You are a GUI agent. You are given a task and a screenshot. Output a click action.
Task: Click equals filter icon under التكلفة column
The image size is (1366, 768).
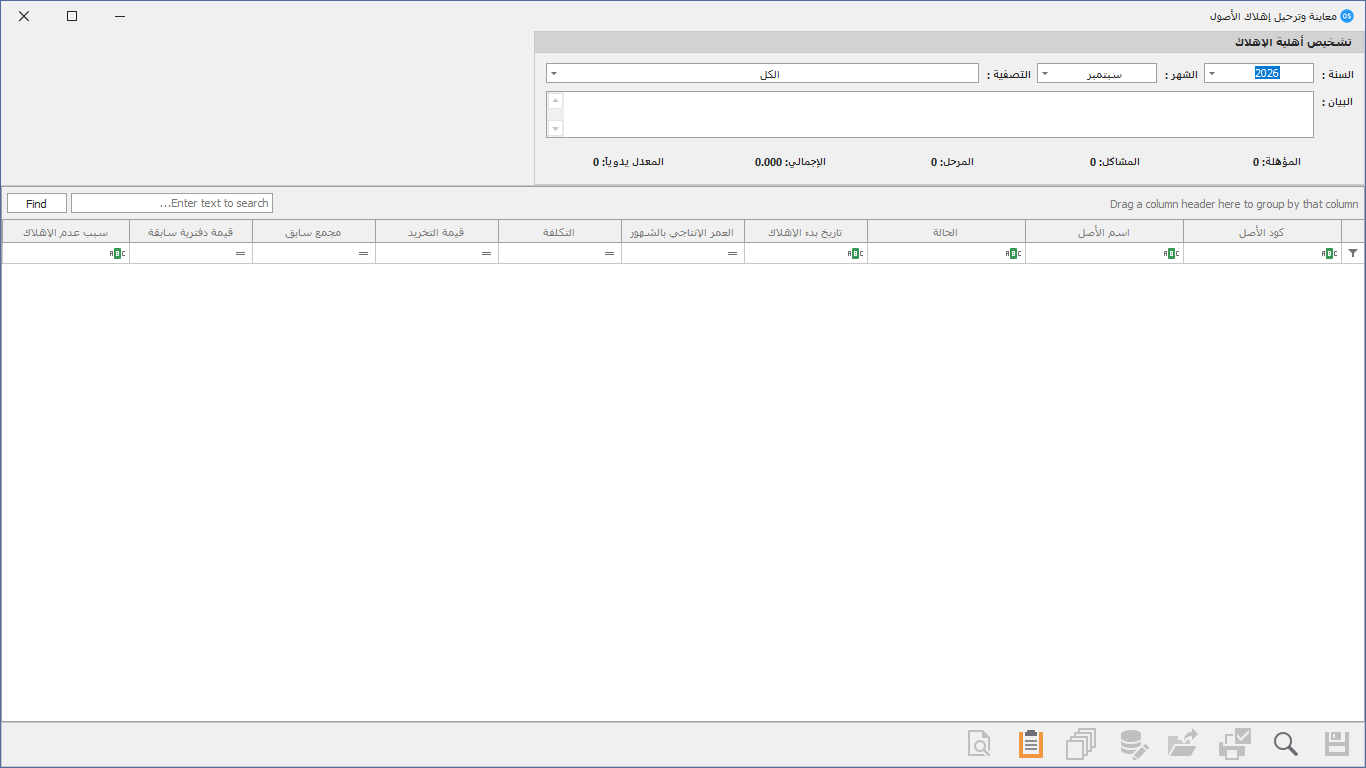point(609,254)
